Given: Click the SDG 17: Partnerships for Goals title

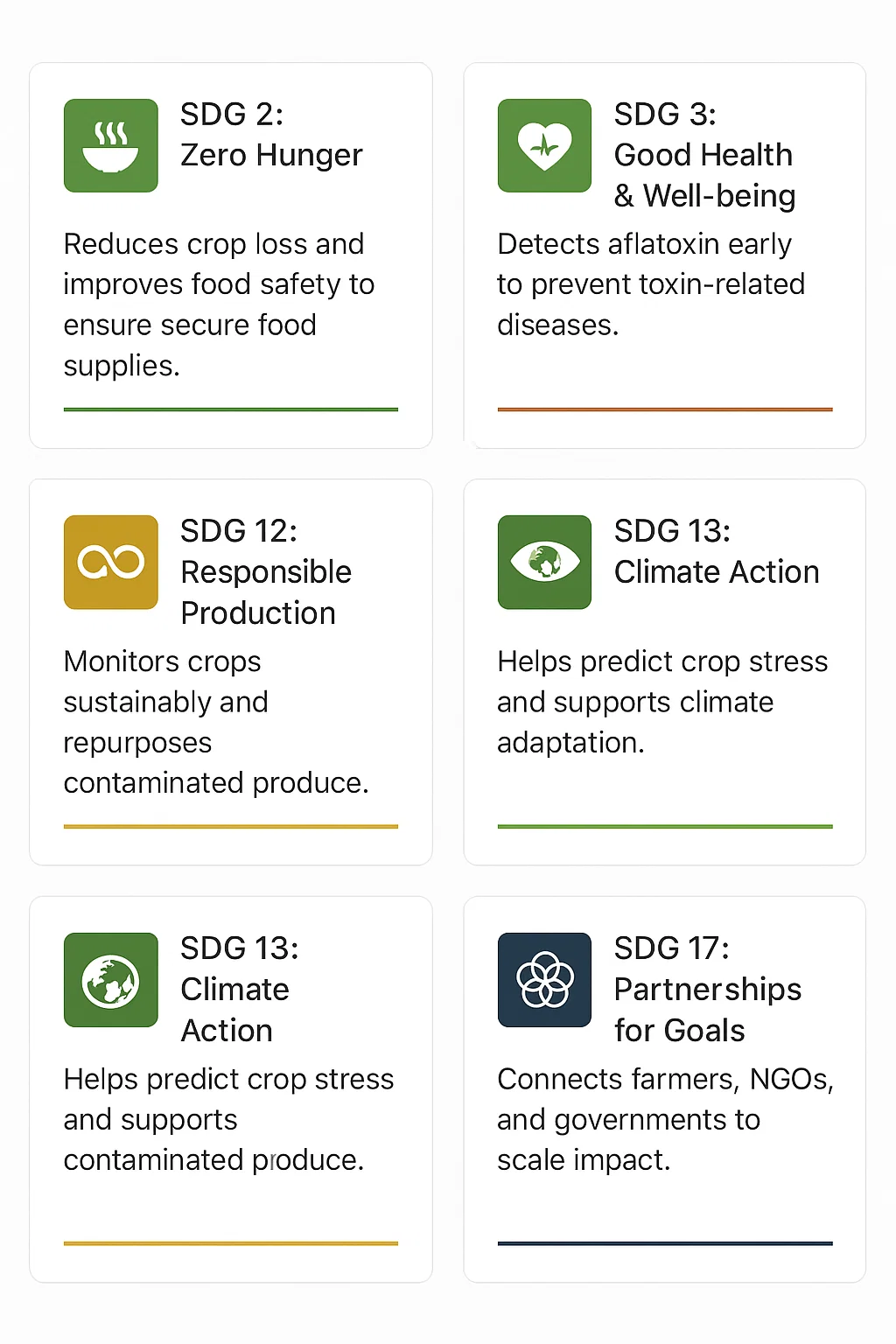Looking at the screenshot, I should 707,989.
